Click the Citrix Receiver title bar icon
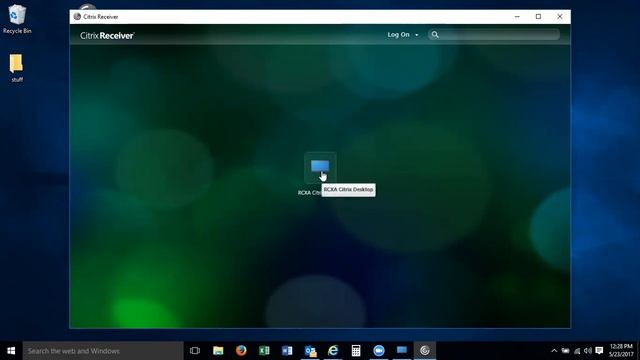This screenshot has height=360, width=640. pyautogui.click(x=77, y=17)
